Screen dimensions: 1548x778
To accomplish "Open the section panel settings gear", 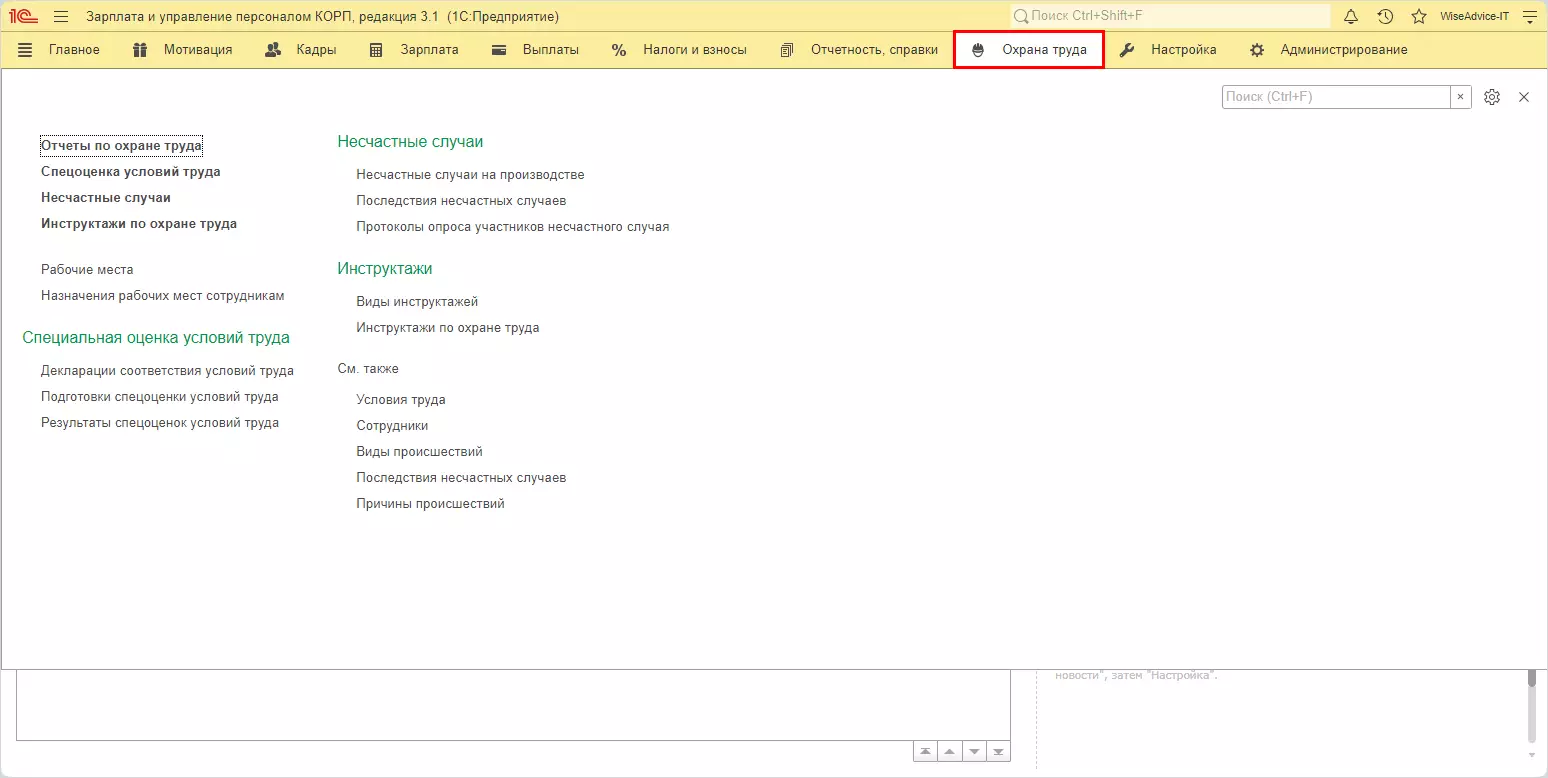I will tap(1492, 97).
